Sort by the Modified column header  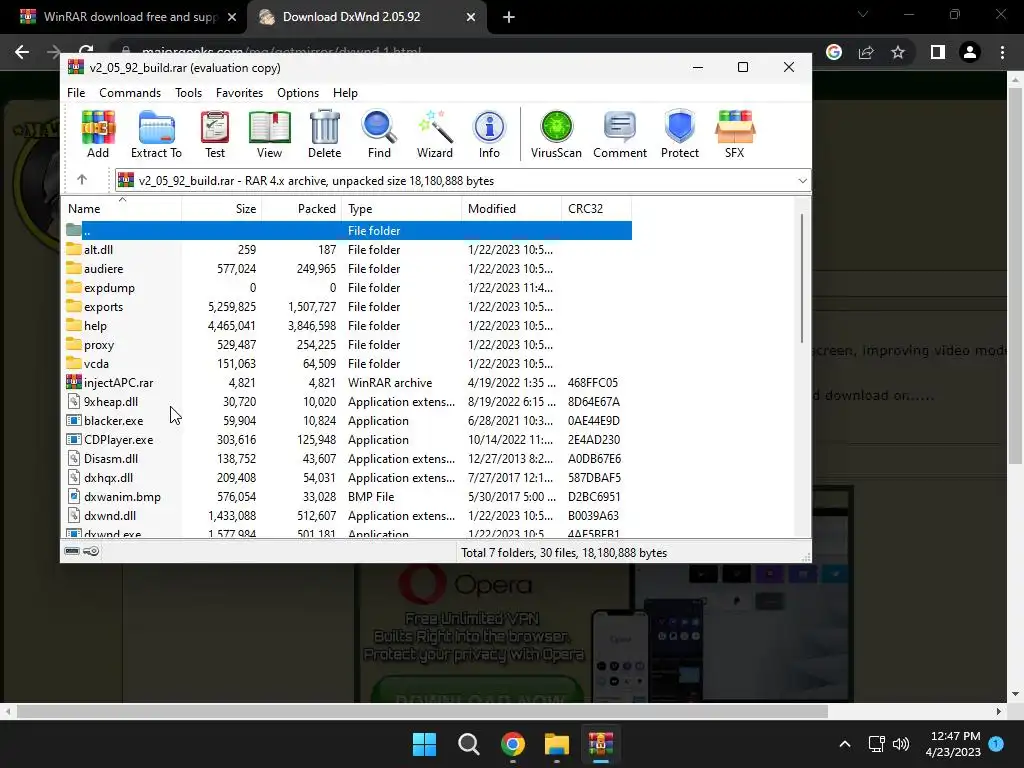coord(511,209)
